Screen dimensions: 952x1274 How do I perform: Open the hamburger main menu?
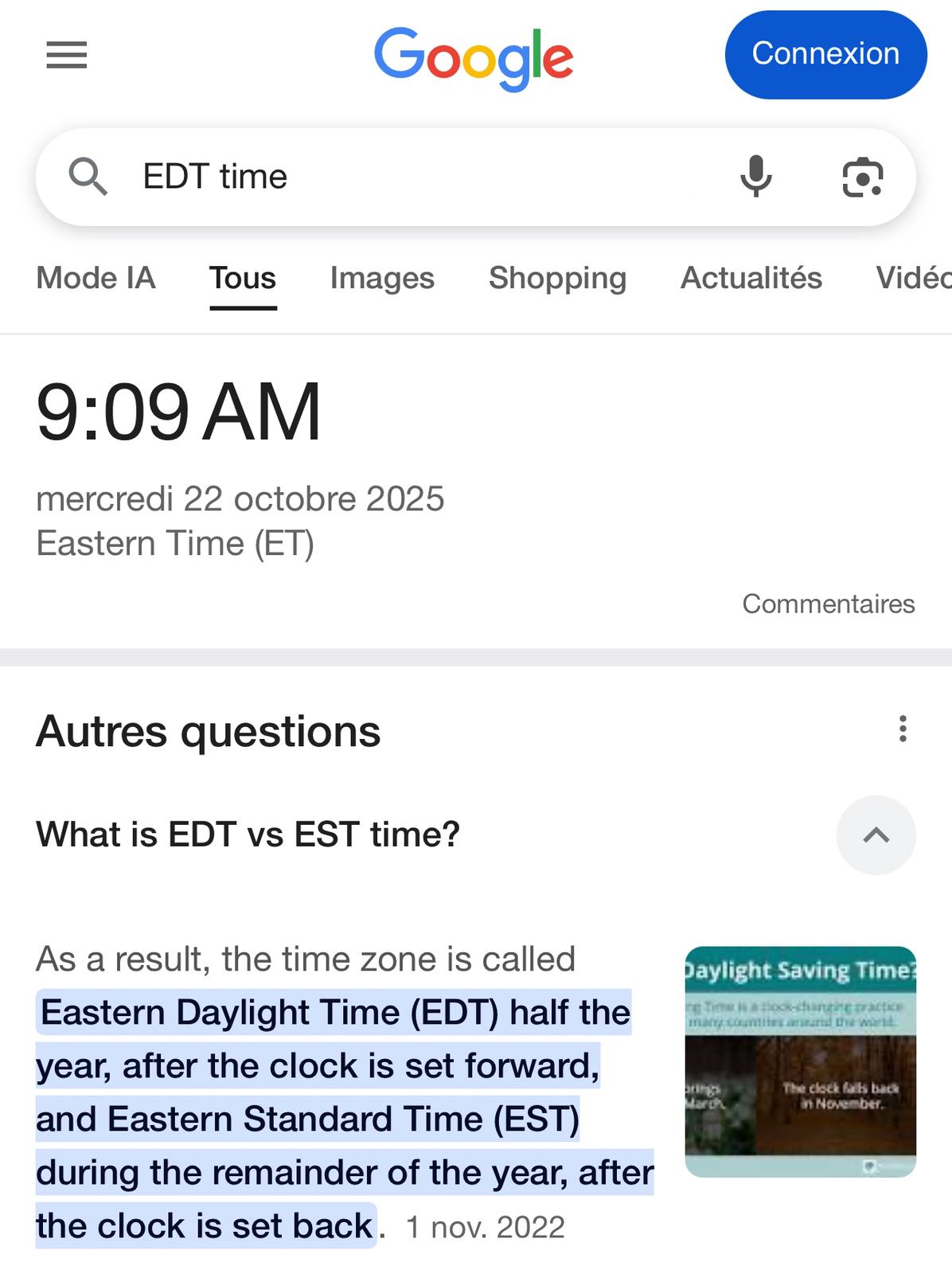click(x=67, y=55)
